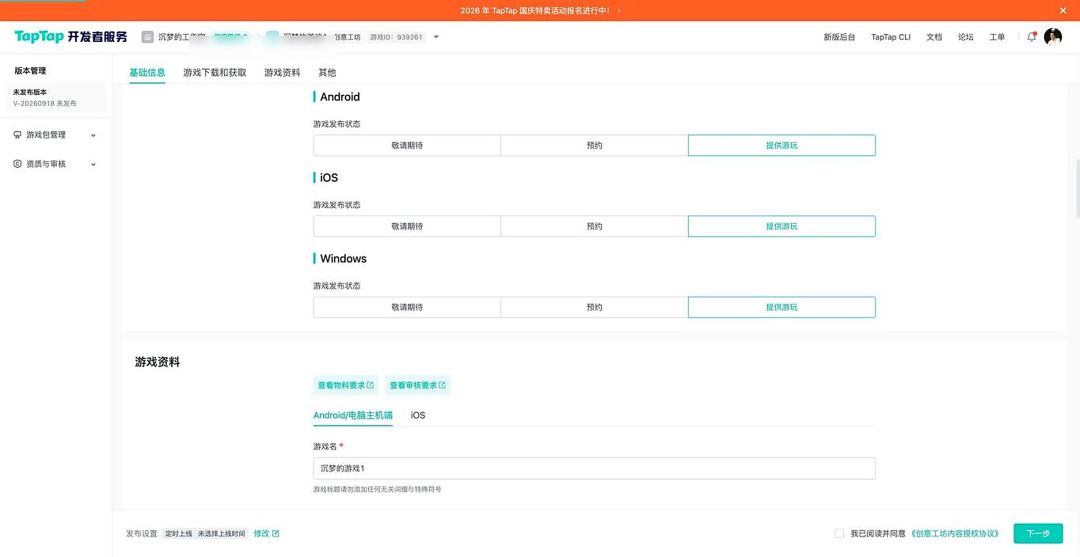Select 敬请期待 for iOS release status
1080x557 pixels.
(x=407, y=227)
